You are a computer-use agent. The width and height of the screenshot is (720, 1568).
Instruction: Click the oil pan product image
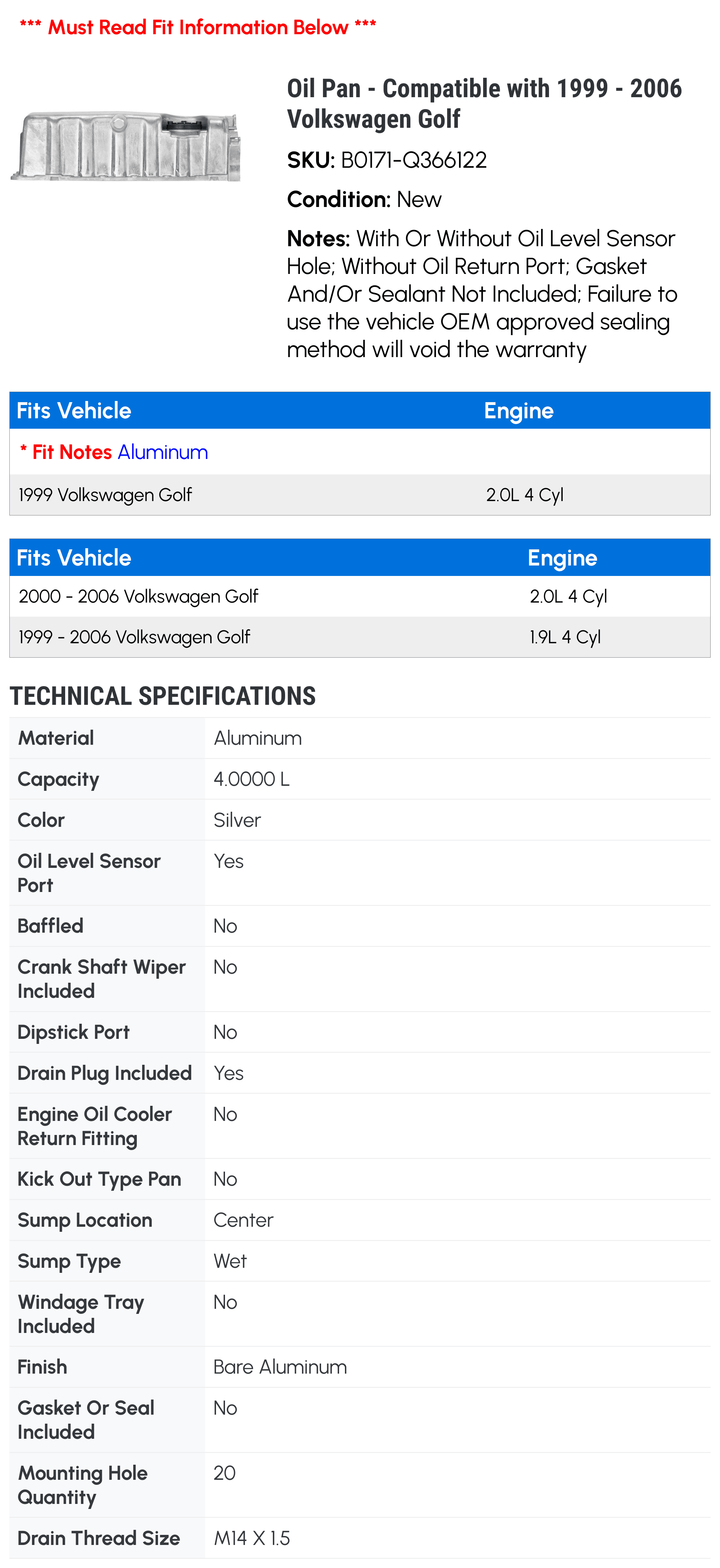(125, 146)
